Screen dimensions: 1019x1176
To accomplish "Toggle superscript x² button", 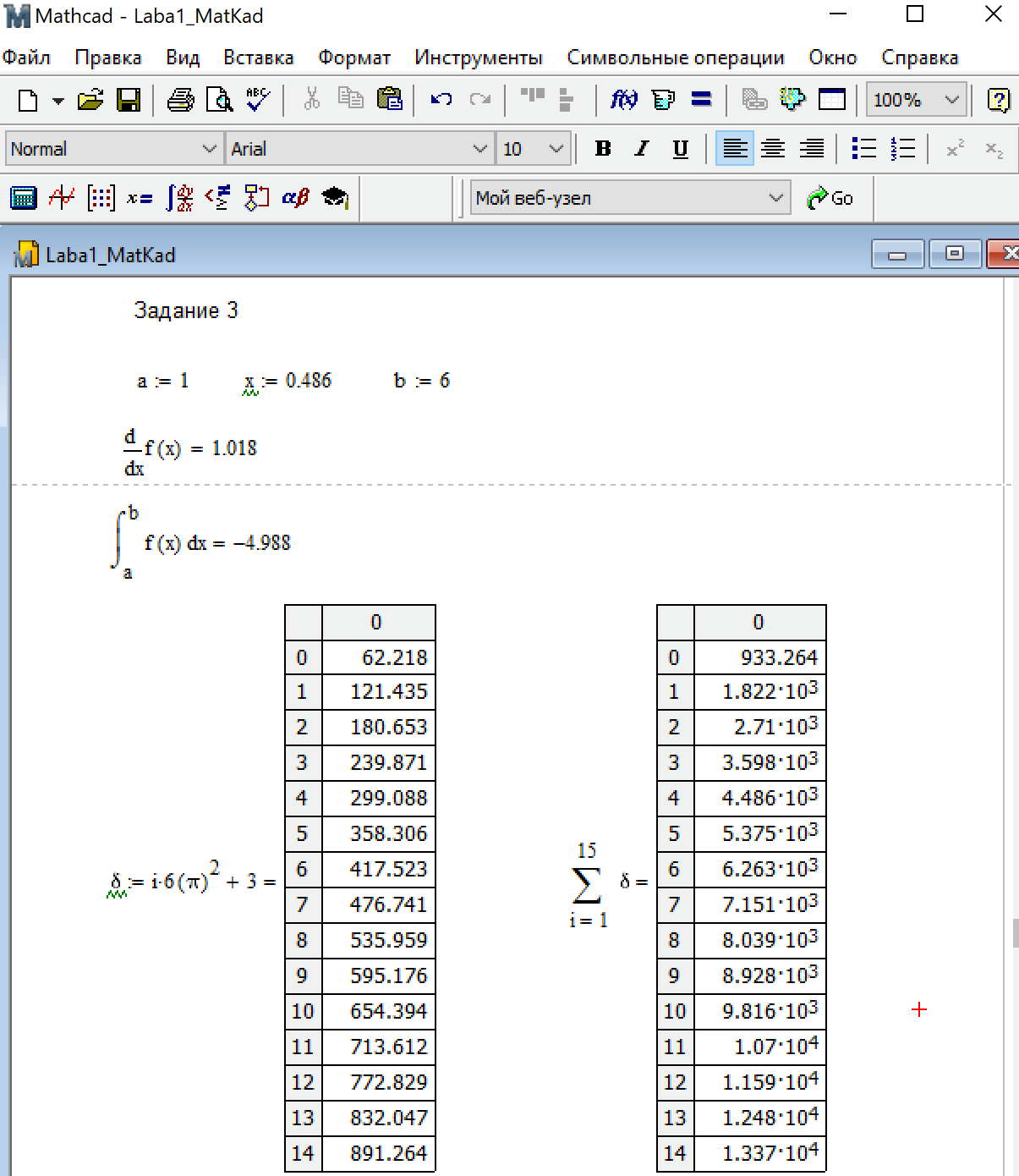I will click(955, 149).
